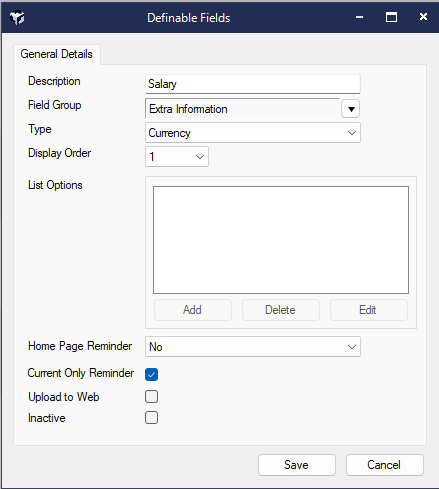Open the Field Group dropdown arrow

tap(351, 109)
